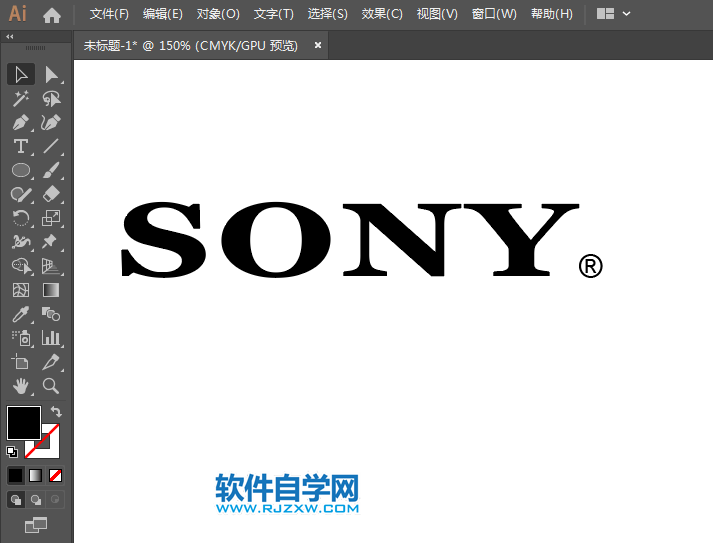Select the Lasso tool
The height and width of the screenshot is (543, 713).
(x=51, y=99)
